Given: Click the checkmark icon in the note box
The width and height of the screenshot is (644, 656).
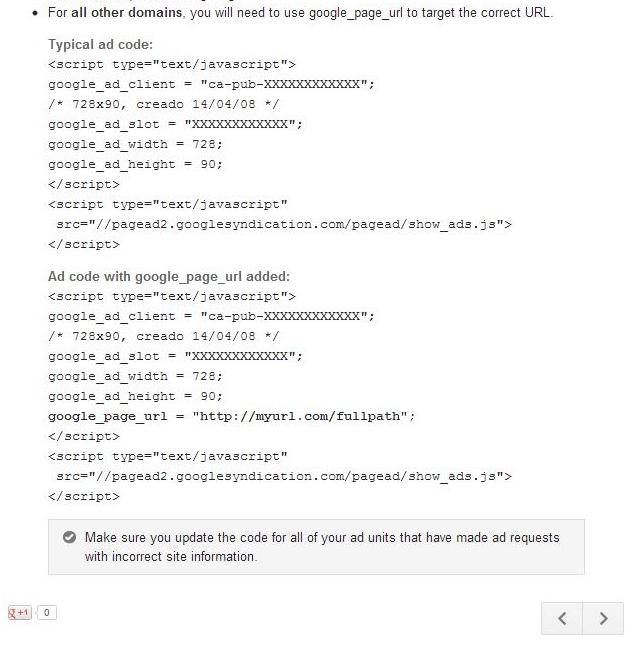Looking at the screenshot, I should pos(69,537).
